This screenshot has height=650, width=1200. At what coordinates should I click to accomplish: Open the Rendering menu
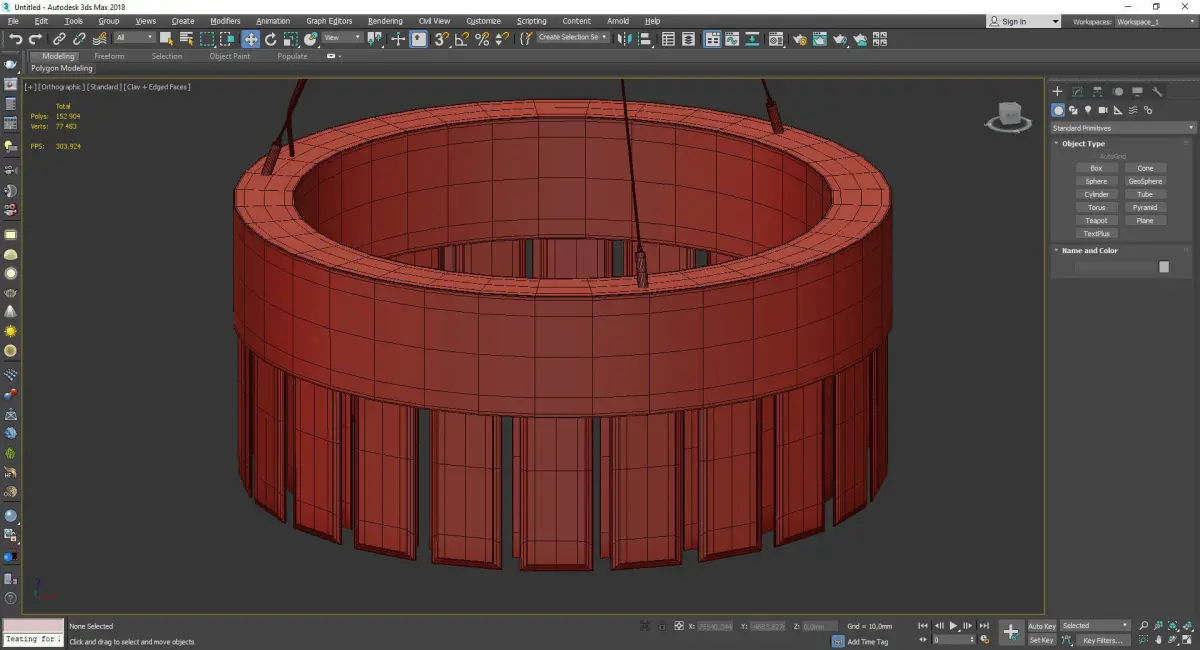(x=385, y=21)
